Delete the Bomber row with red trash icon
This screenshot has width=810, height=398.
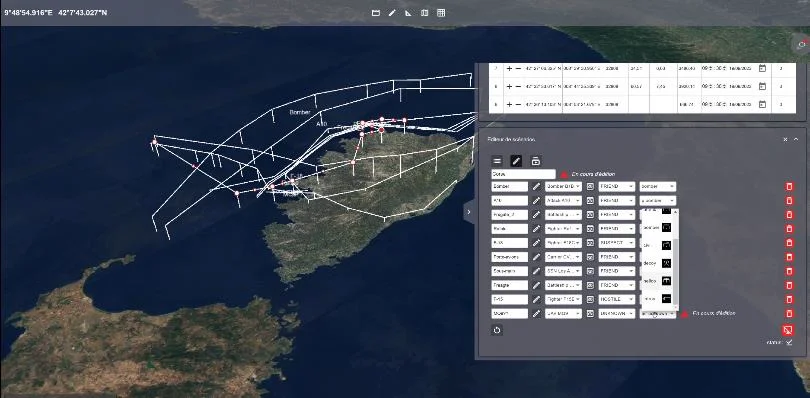coord(789,187)
